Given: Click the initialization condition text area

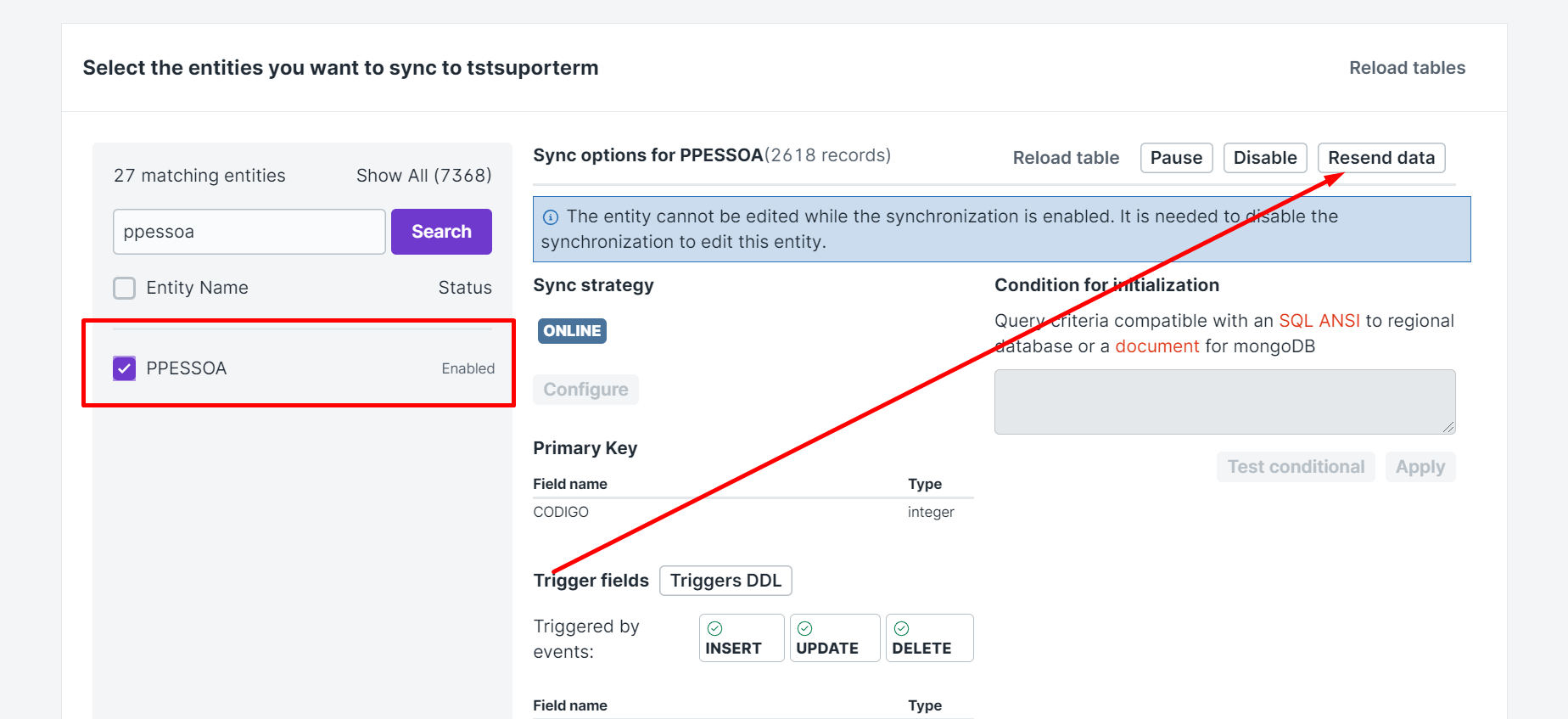Looking at the screenshot, I should click(x=1224, y=402).
